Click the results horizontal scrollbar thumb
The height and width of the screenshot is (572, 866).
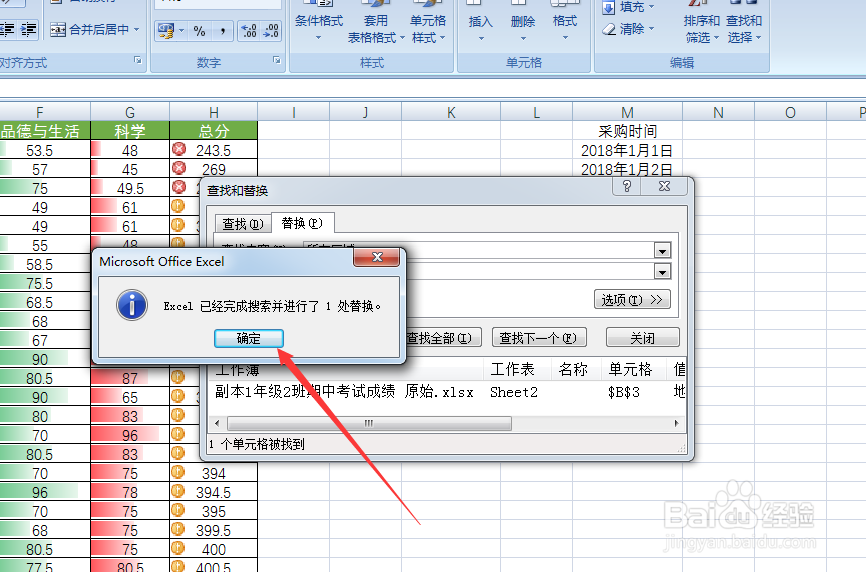point(369,423)
